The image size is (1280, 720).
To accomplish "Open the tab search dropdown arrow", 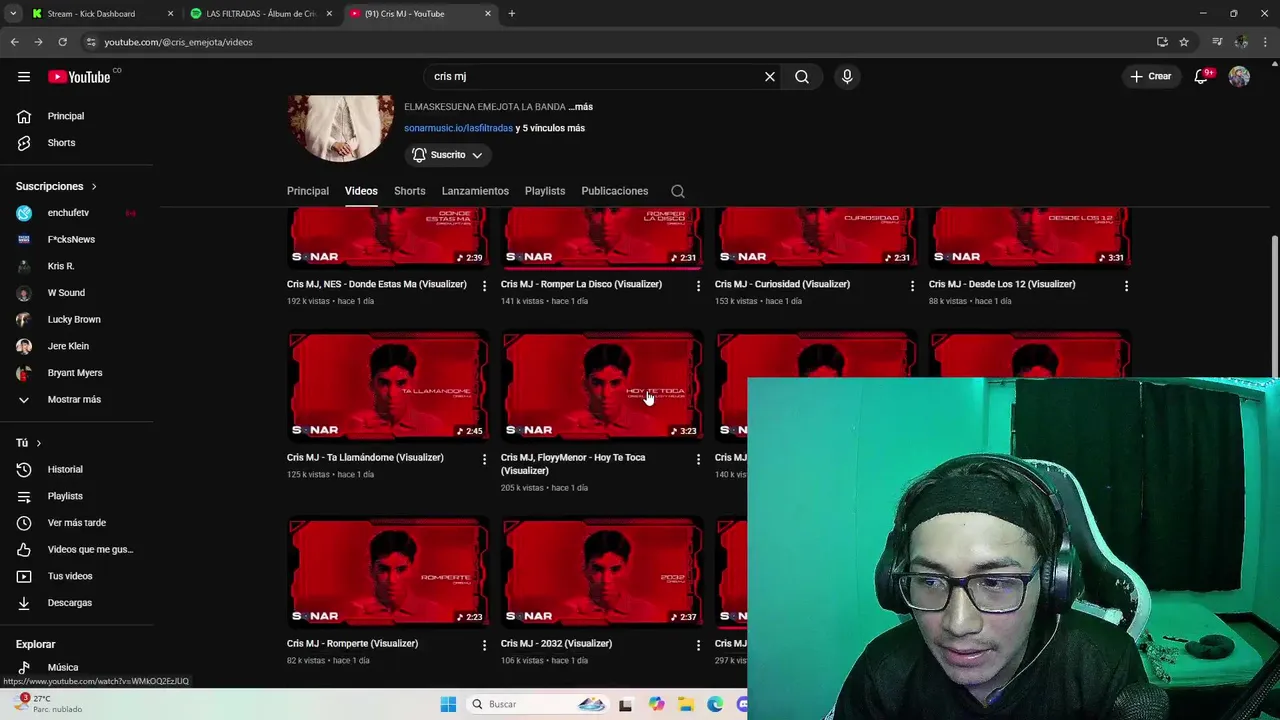I will coord(13,14).
